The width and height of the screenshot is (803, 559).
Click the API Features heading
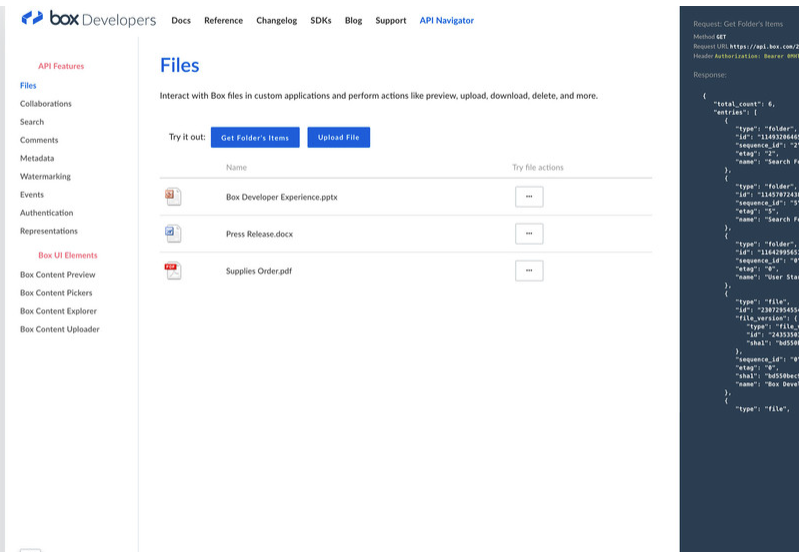pos(61,66)
